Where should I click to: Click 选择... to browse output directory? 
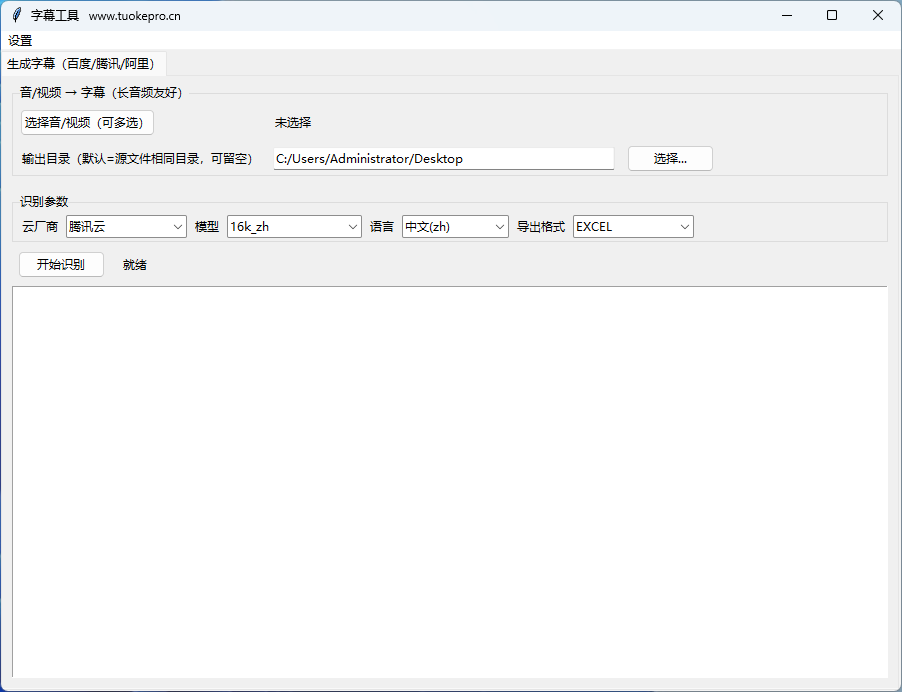669,158
